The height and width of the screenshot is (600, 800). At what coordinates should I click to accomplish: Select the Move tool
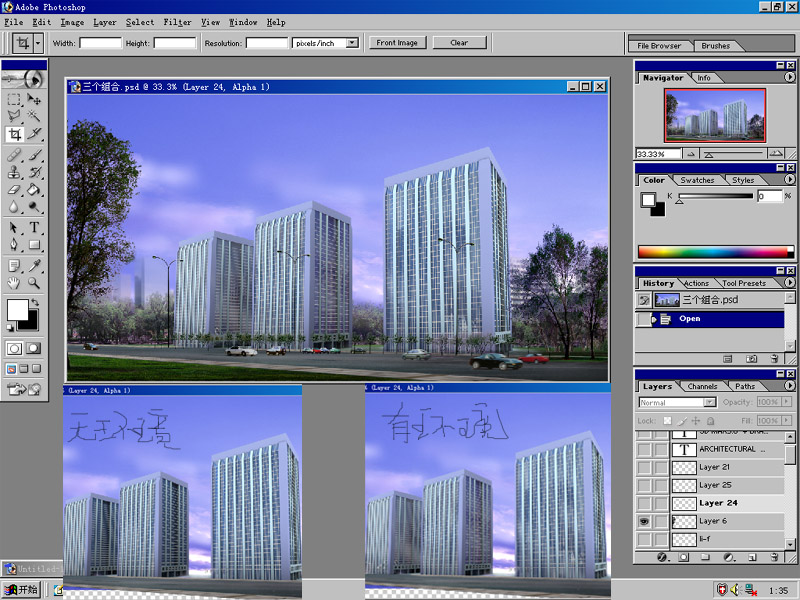pos(34,99)
